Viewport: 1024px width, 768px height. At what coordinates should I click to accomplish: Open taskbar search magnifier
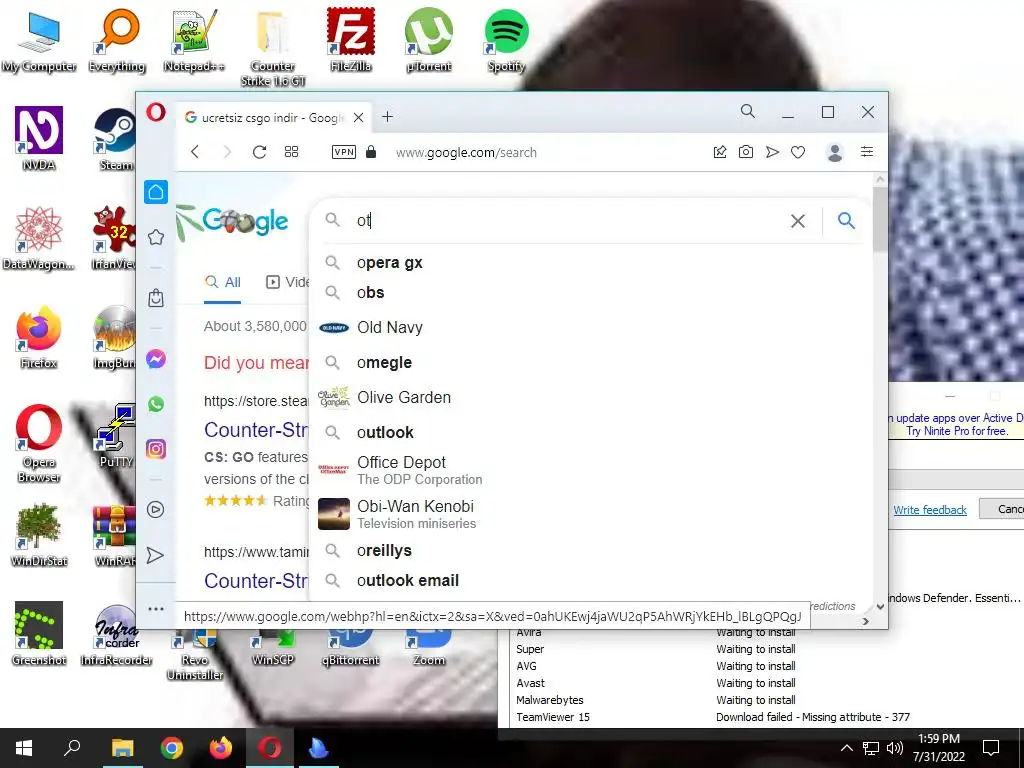click(x=72, y=748)
